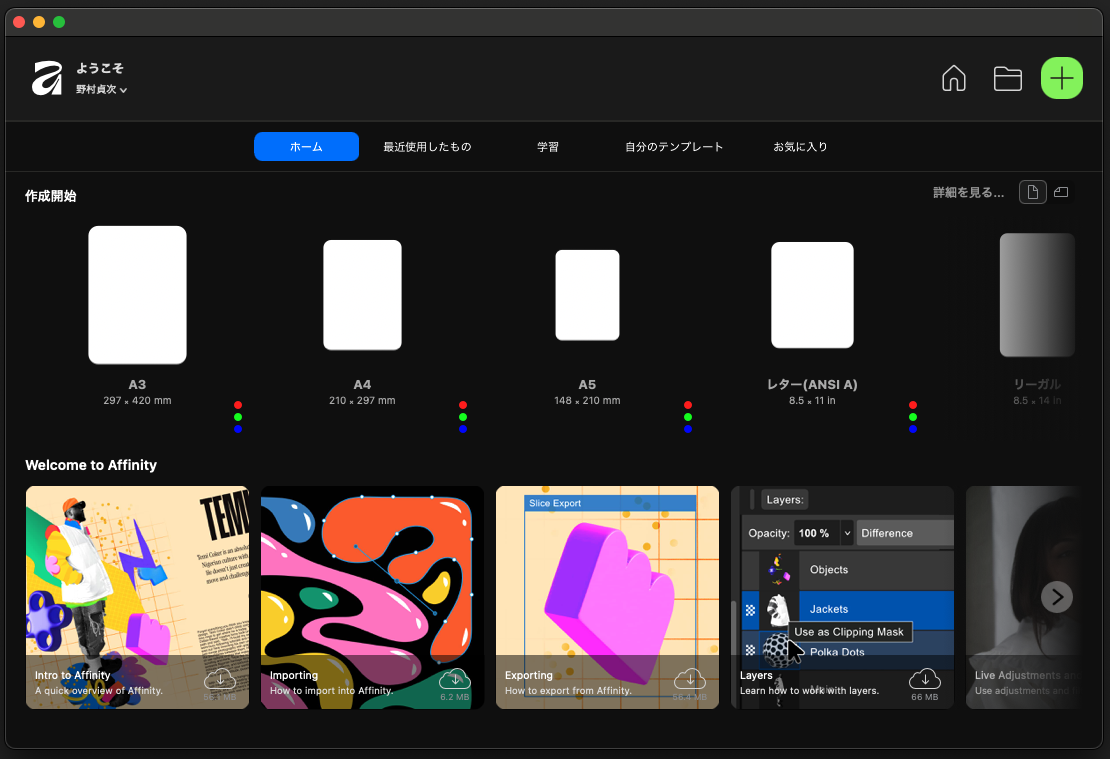Screen dimensions: 1110x759
Task: Click the Affinity logo icon
Action: point(47,78)
